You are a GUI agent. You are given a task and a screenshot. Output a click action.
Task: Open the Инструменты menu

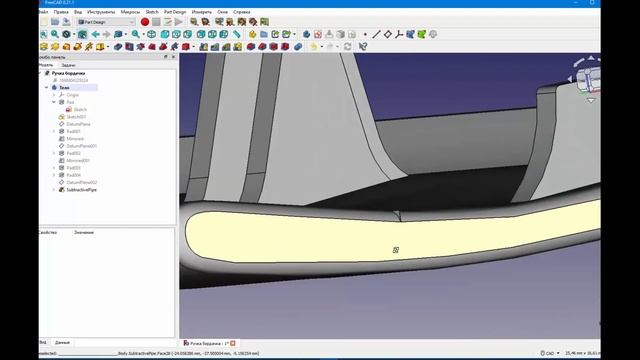tap(101, 12)
